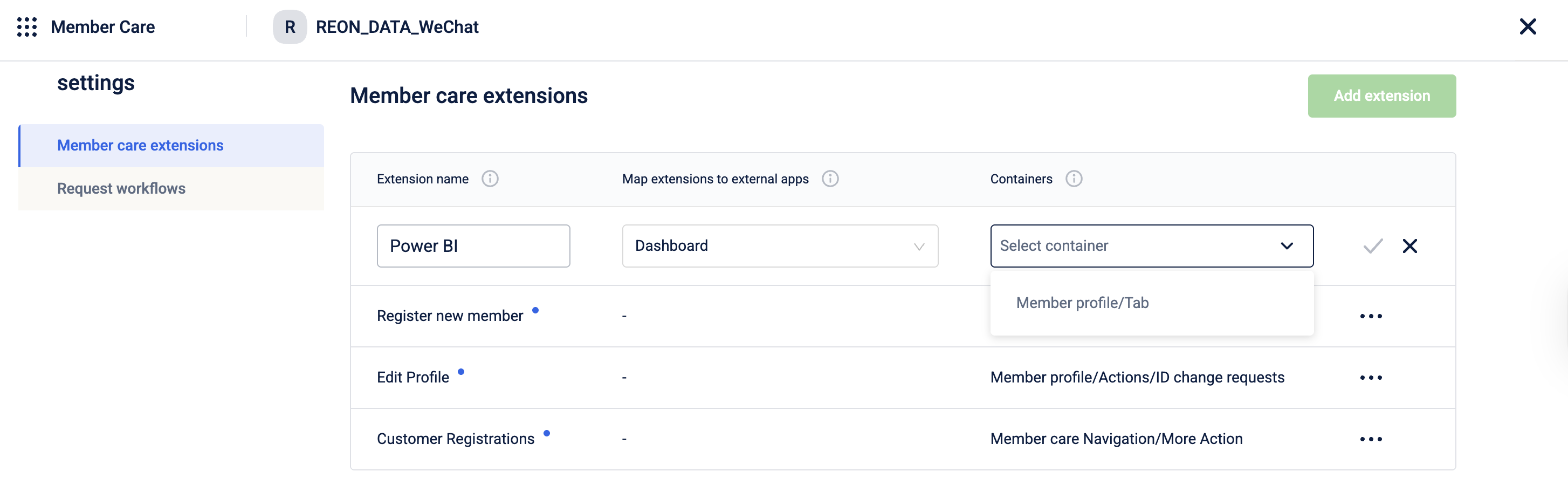Edit the Power BI extension name field
This screenshot has height=492, width=1568.
click(473, 246)
